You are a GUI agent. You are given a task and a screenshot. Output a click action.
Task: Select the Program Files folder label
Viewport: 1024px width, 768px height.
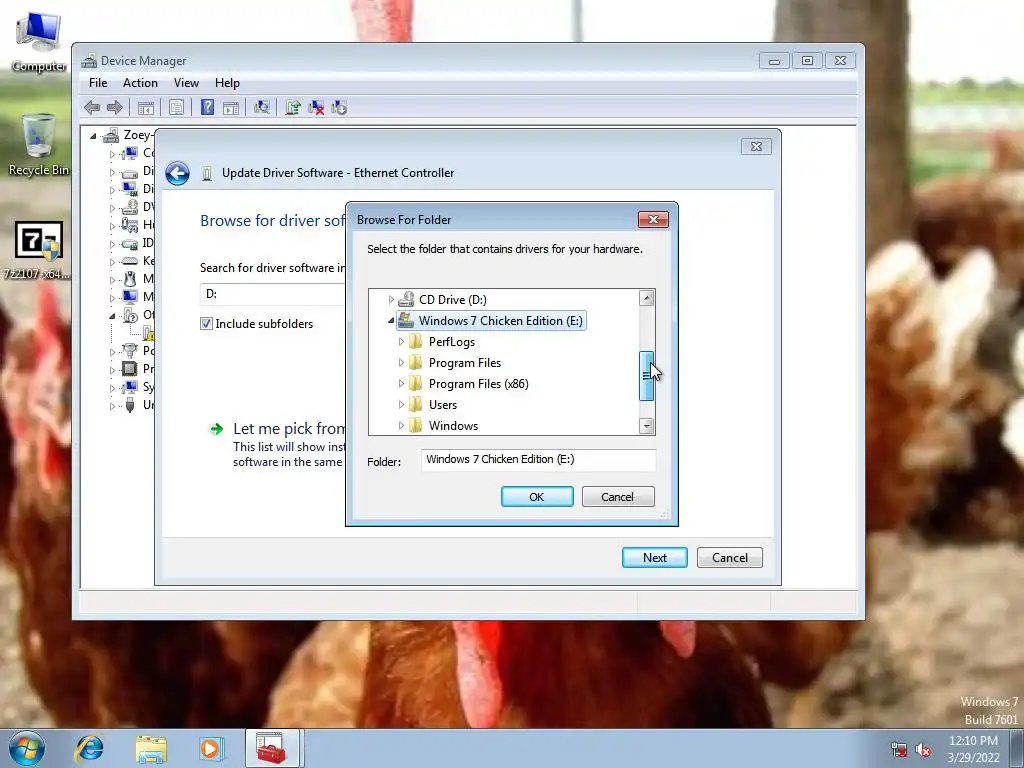(x=465, y=363)
